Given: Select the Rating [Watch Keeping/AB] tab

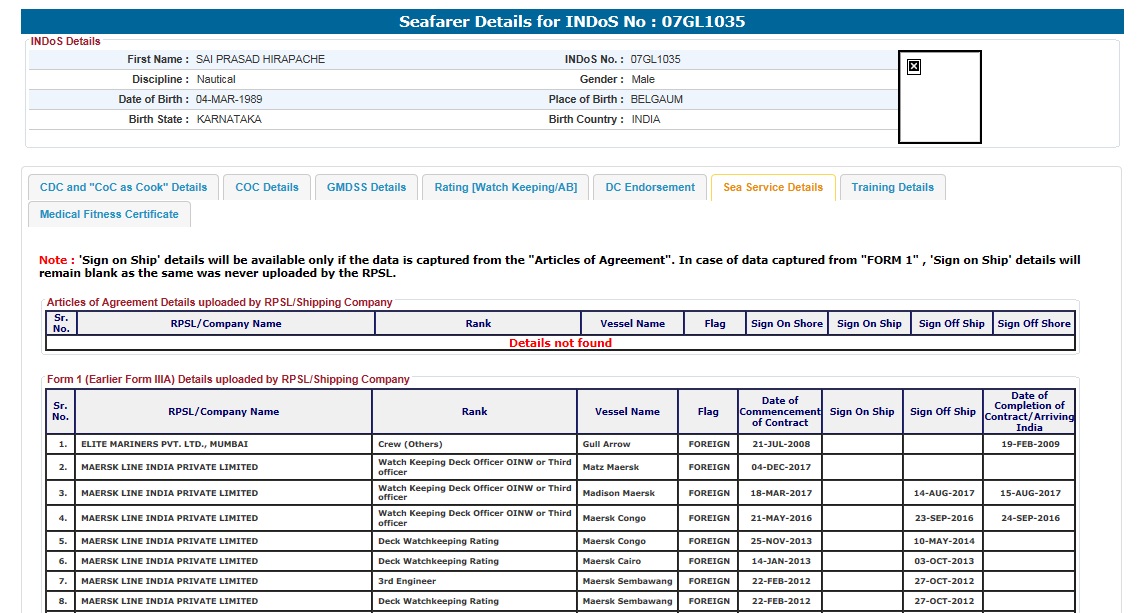Looking at the screenshot, I should (x=505, y=187).
